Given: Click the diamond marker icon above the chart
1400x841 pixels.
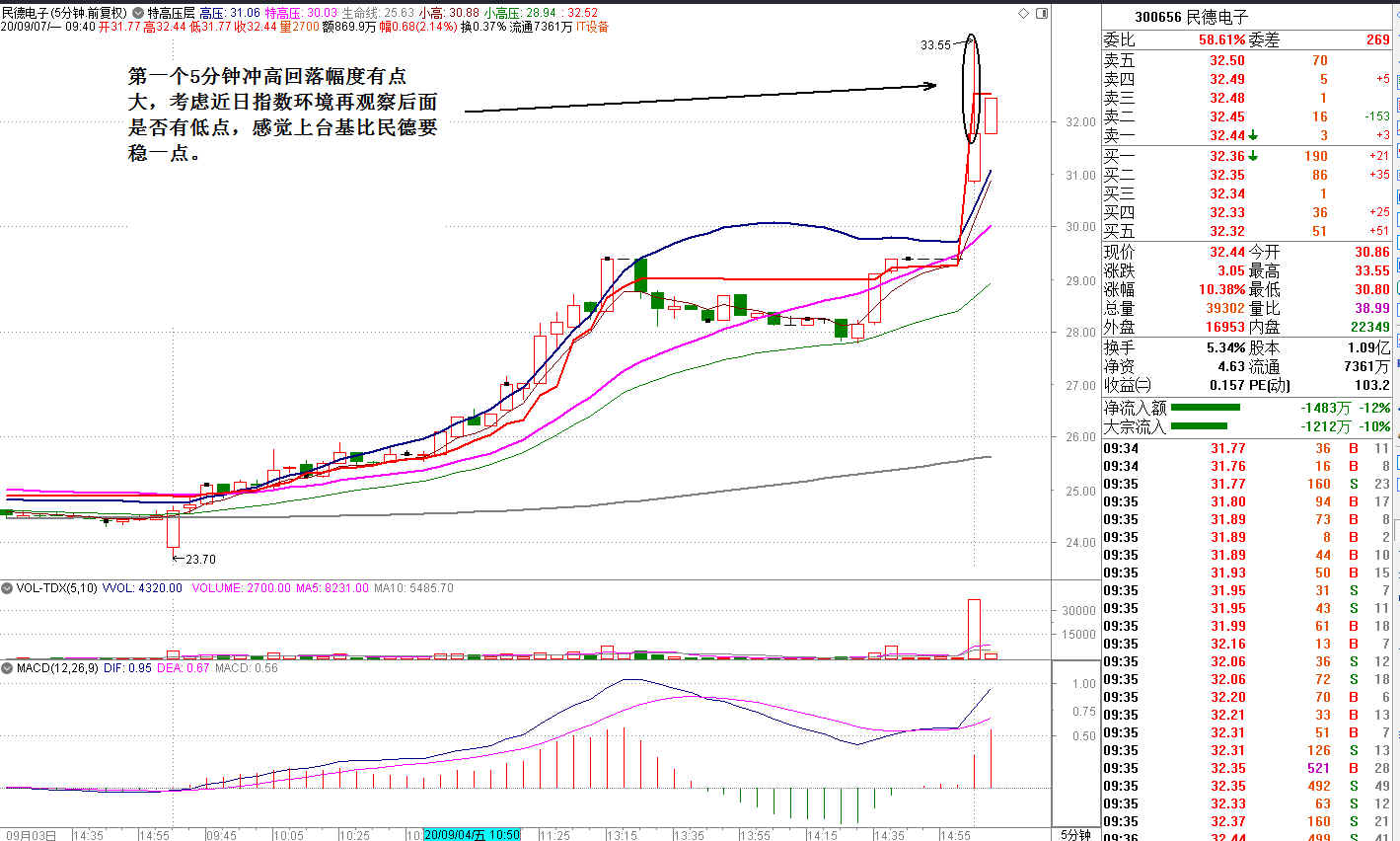Looking at the screenshot, I should coord(1023,13).
